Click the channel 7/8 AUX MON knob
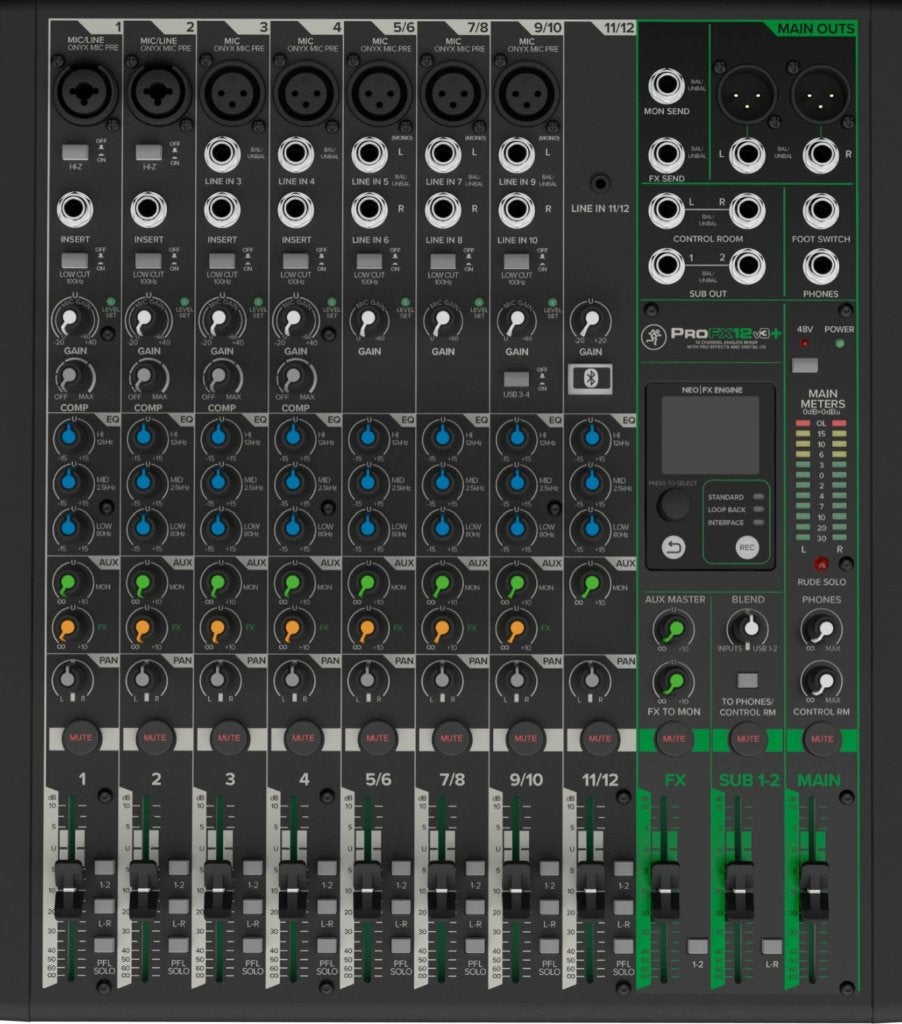Image resolution: width=902 pixels, height=1024 pixels. point(441,583)
